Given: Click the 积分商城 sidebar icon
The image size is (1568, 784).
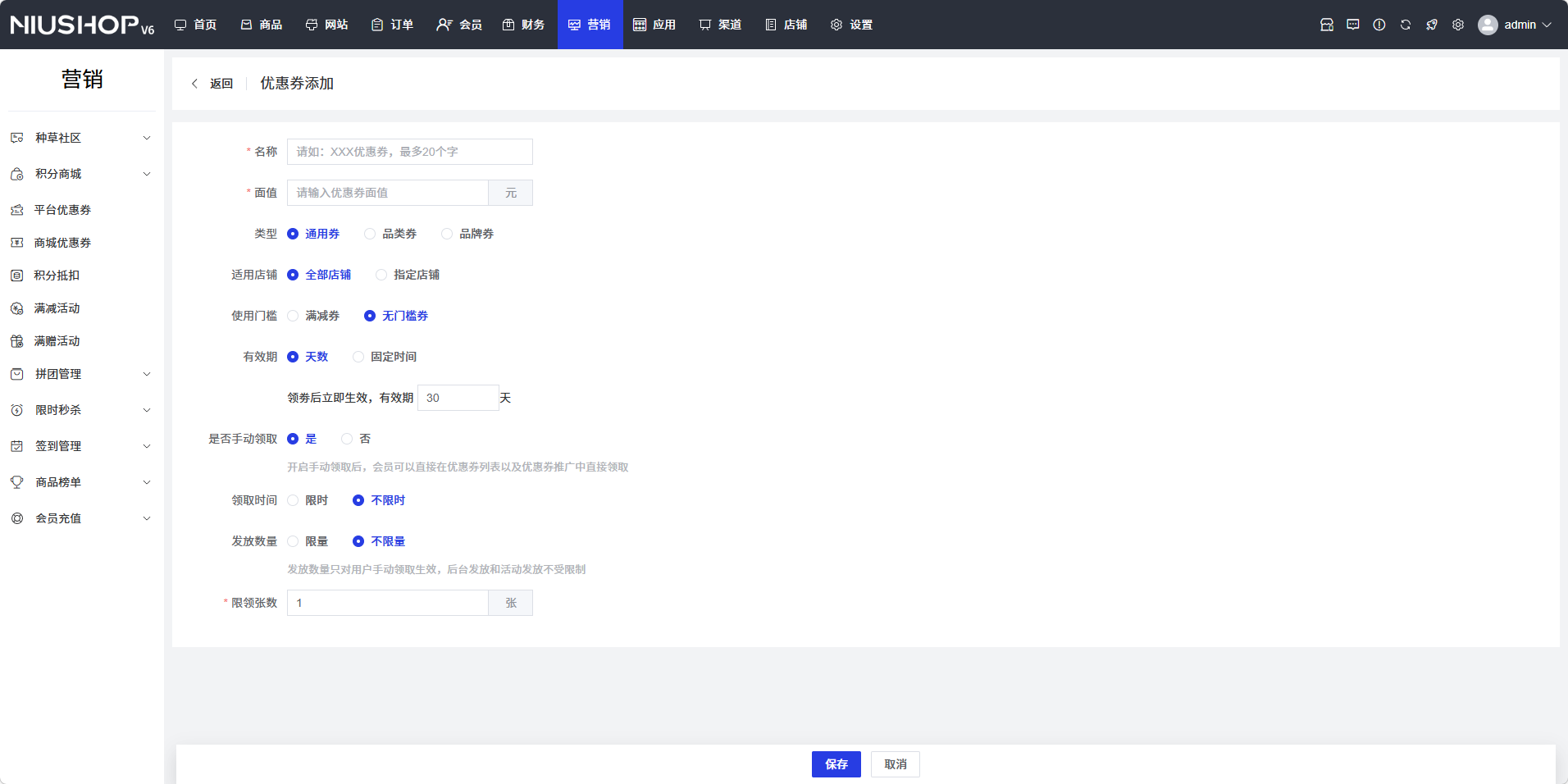Looking at the screenshot, I should click(17, 174).
